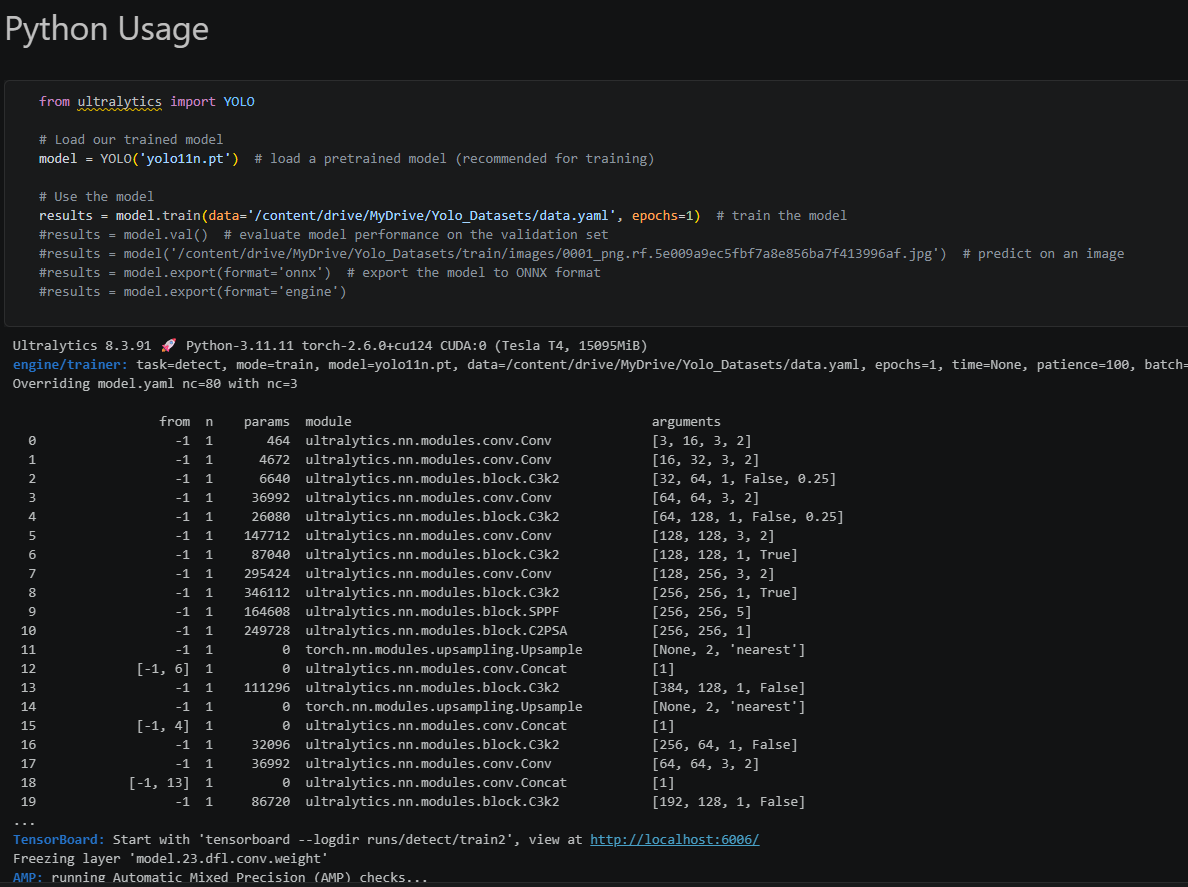Screen dimensions: 1188x887
Task: Click the '# Use the model' comment
Action: tap(96, 196)
